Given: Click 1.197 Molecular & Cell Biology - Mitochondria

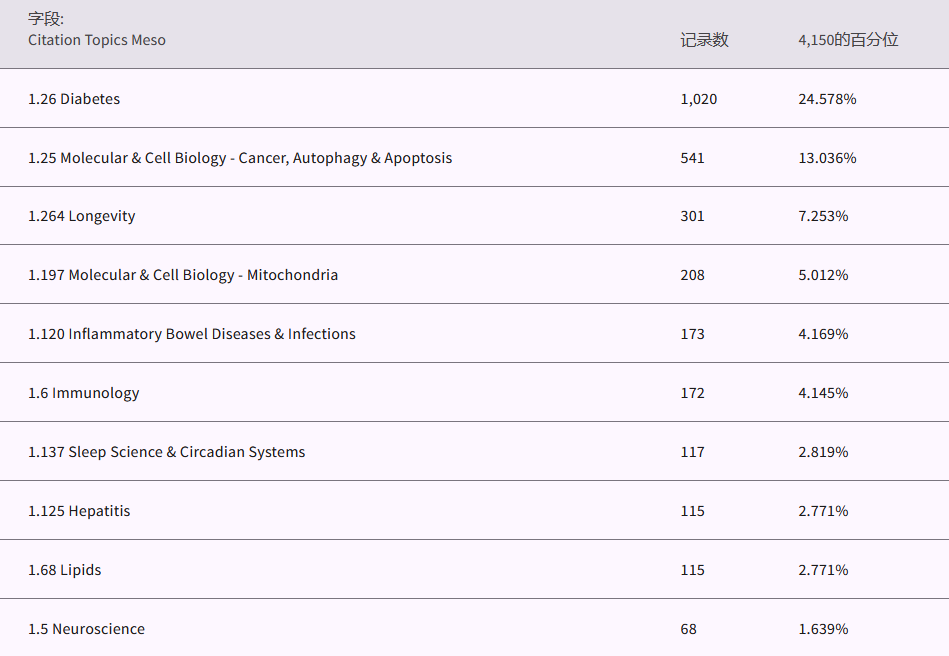Looking at the screenshot, I should 183,275.
